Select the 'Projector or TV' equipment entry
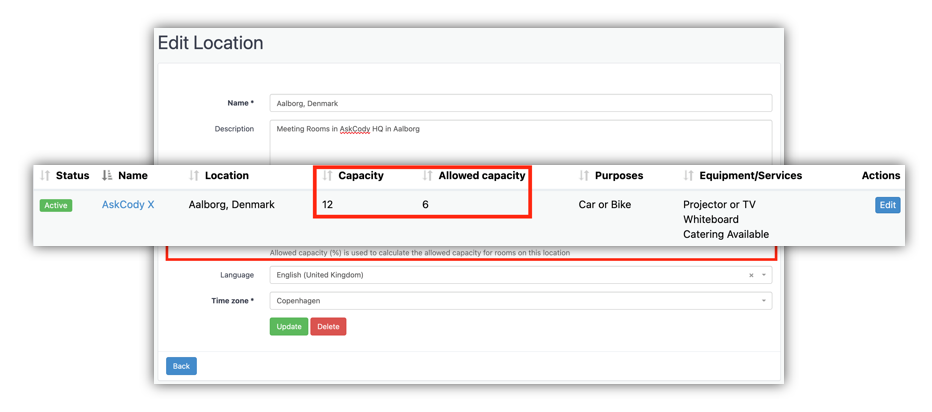The height and width of the screenshot is (412, 932). tap(719, 205)
